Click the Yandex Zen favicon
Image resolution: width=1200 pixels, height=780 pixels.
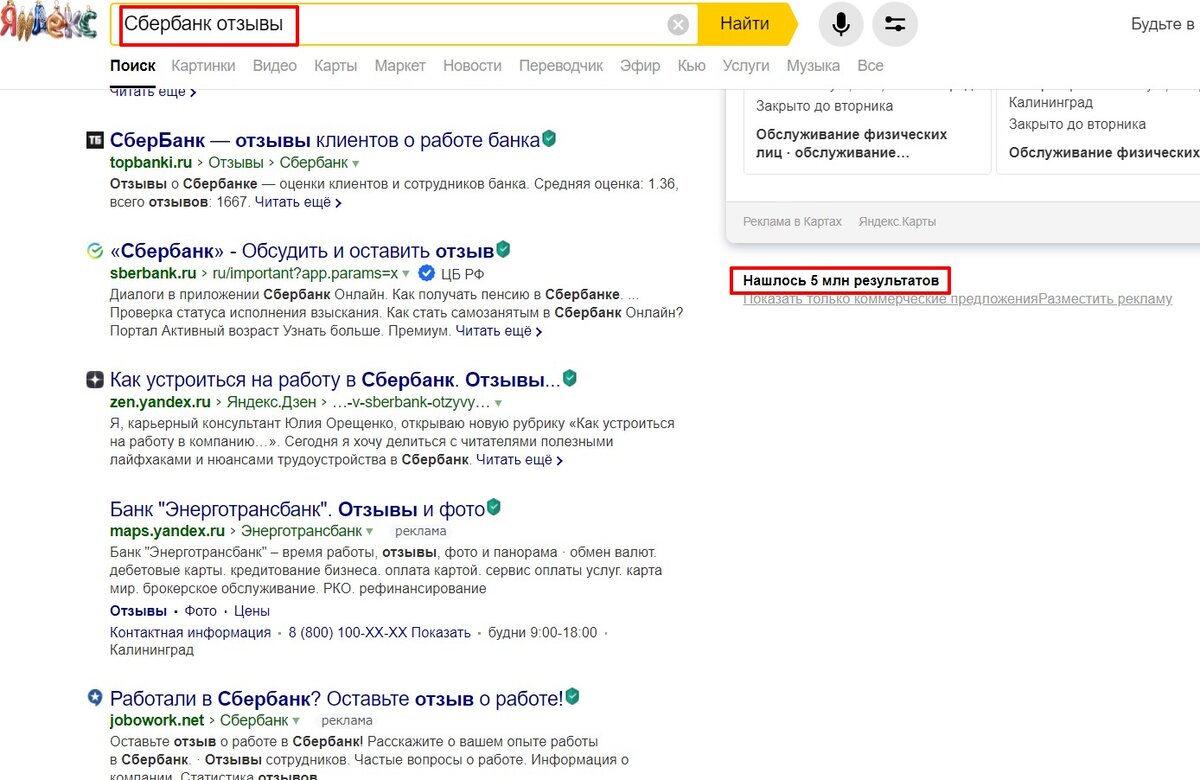pyautogui.click(x=95, y=380)
